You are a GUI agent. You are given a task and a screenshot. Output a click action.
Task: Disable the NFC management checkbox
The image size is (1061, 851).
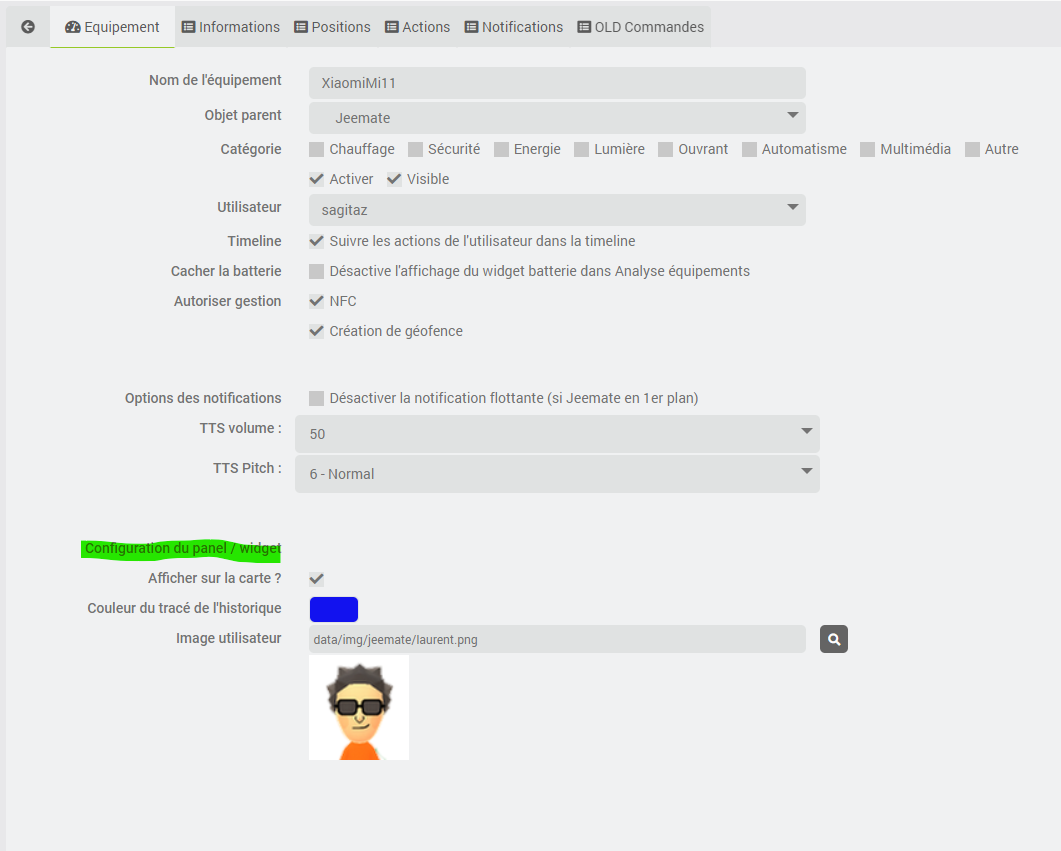316,300
